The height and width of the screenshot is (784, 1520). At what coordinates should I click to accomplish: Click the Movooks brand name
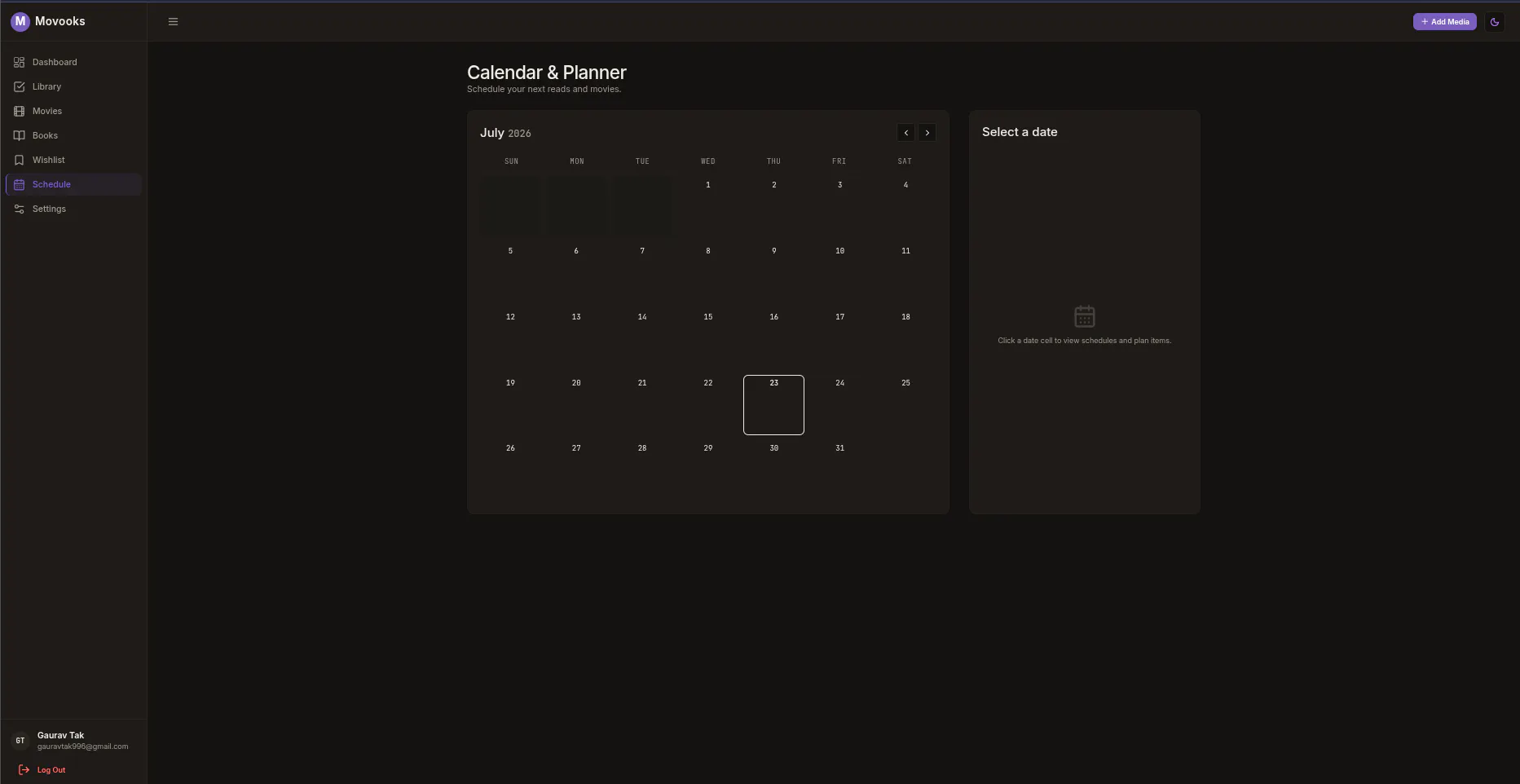coord(60,21)
